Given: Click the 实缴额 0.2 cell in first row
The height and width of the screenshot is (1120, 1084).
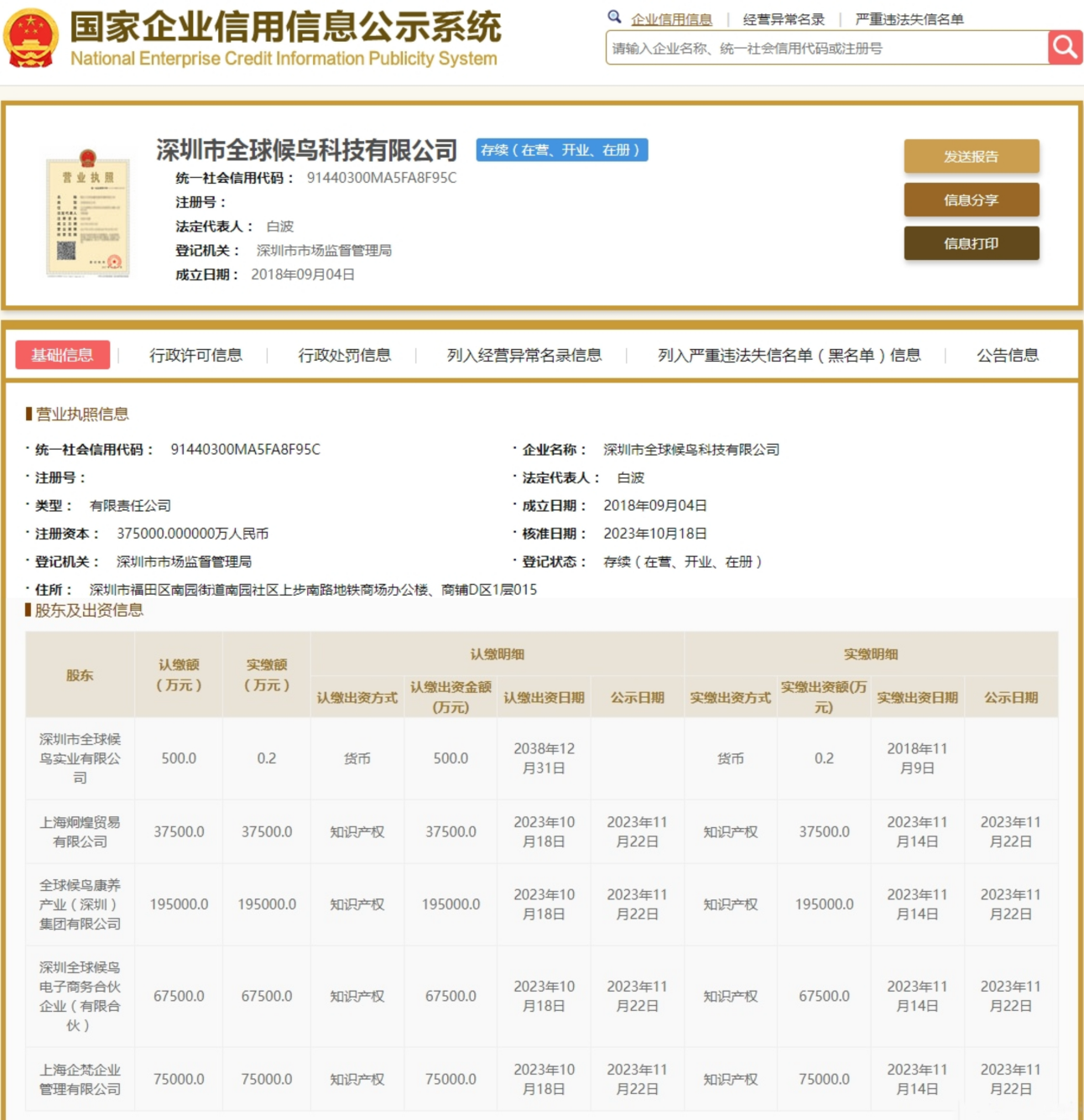Looking at the screenshot, I should [267, 758].
